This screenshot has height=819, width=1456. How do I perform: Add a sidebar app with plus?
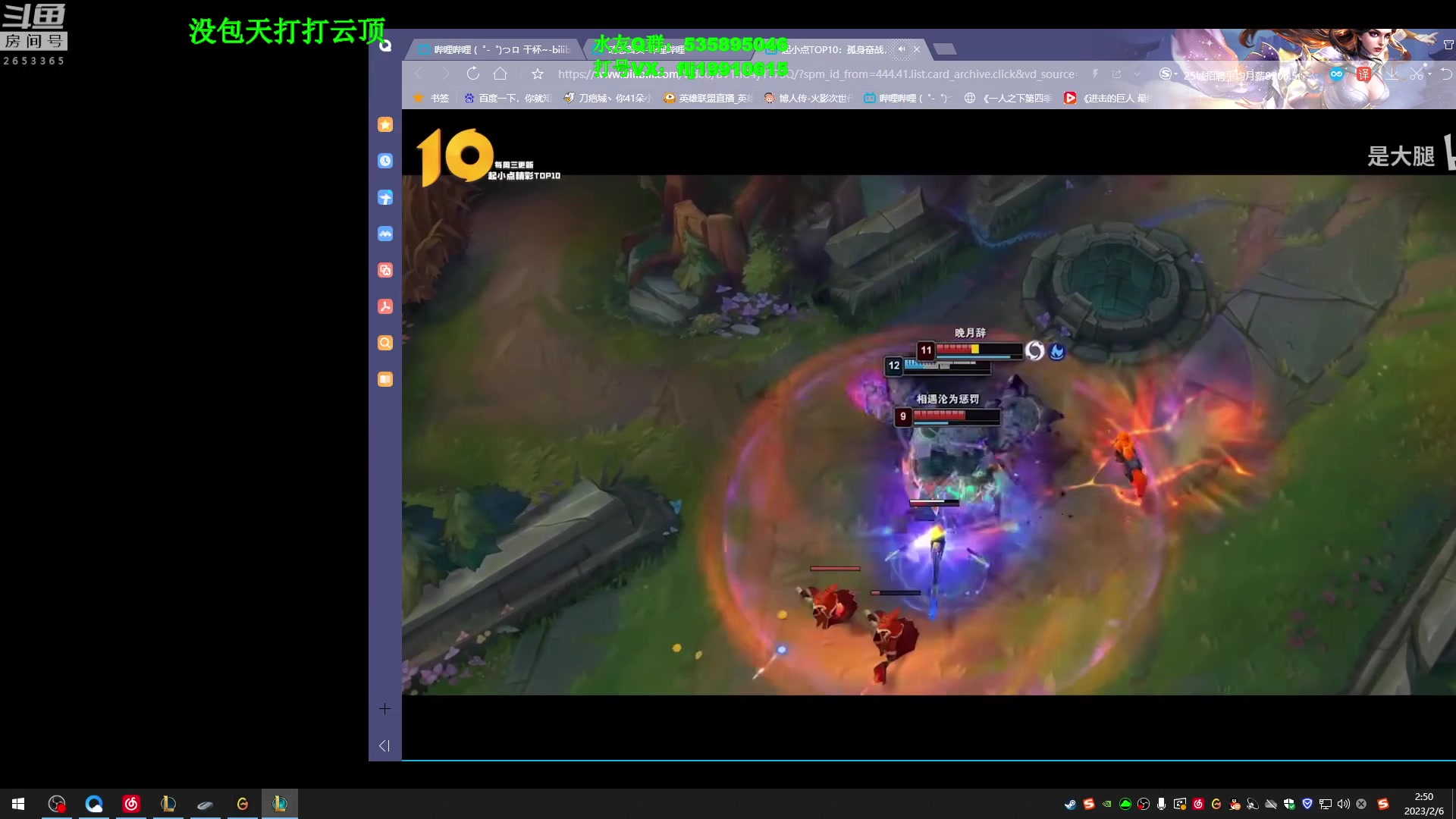click(x=384, y=708)
